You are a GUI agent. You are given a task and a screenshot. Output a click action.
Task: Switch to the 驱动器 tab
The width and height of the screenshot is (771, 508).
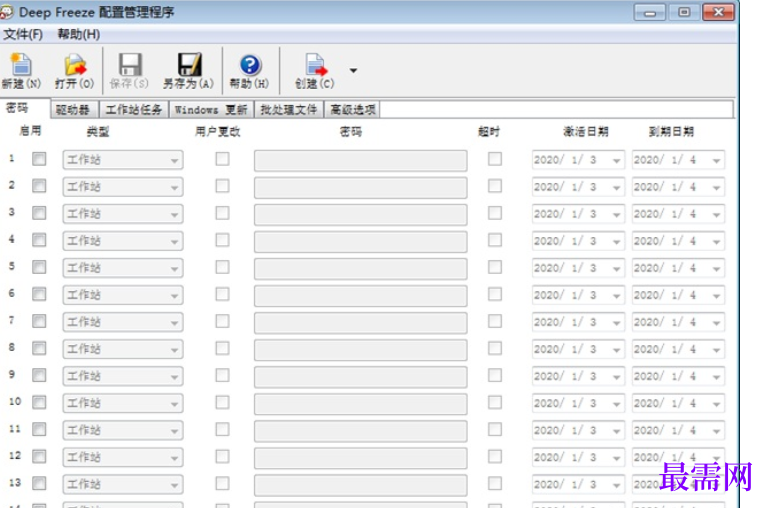click(x=74, y=110)
